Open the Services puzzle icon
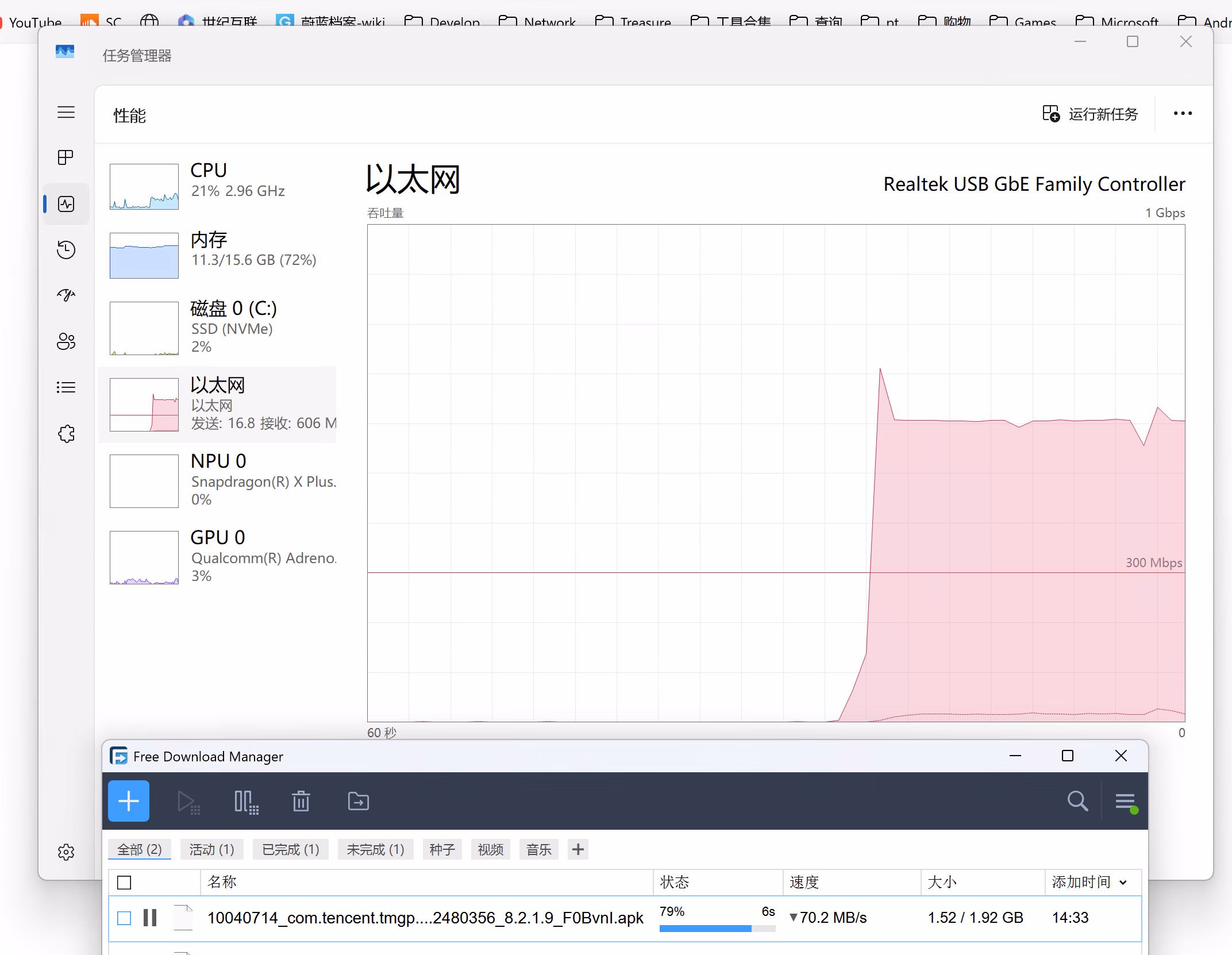 [x=66, y=433]
